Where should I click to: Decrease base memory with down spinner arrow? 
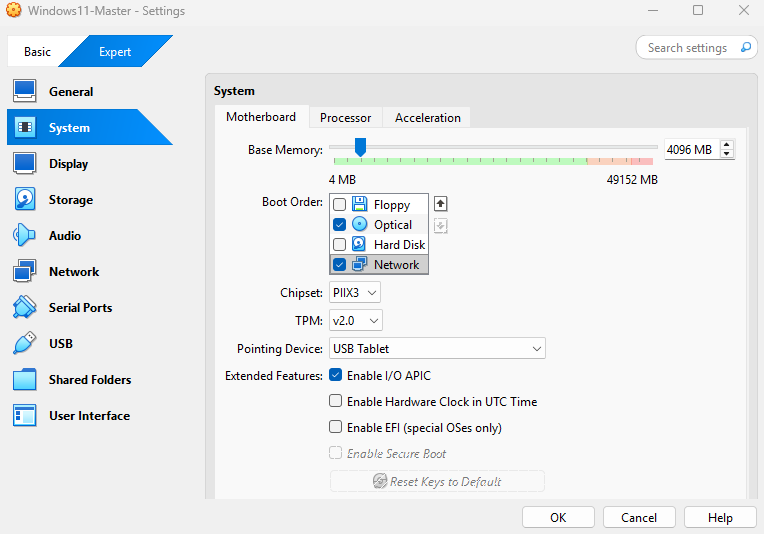pyautogui.click(x=726, y=153)
